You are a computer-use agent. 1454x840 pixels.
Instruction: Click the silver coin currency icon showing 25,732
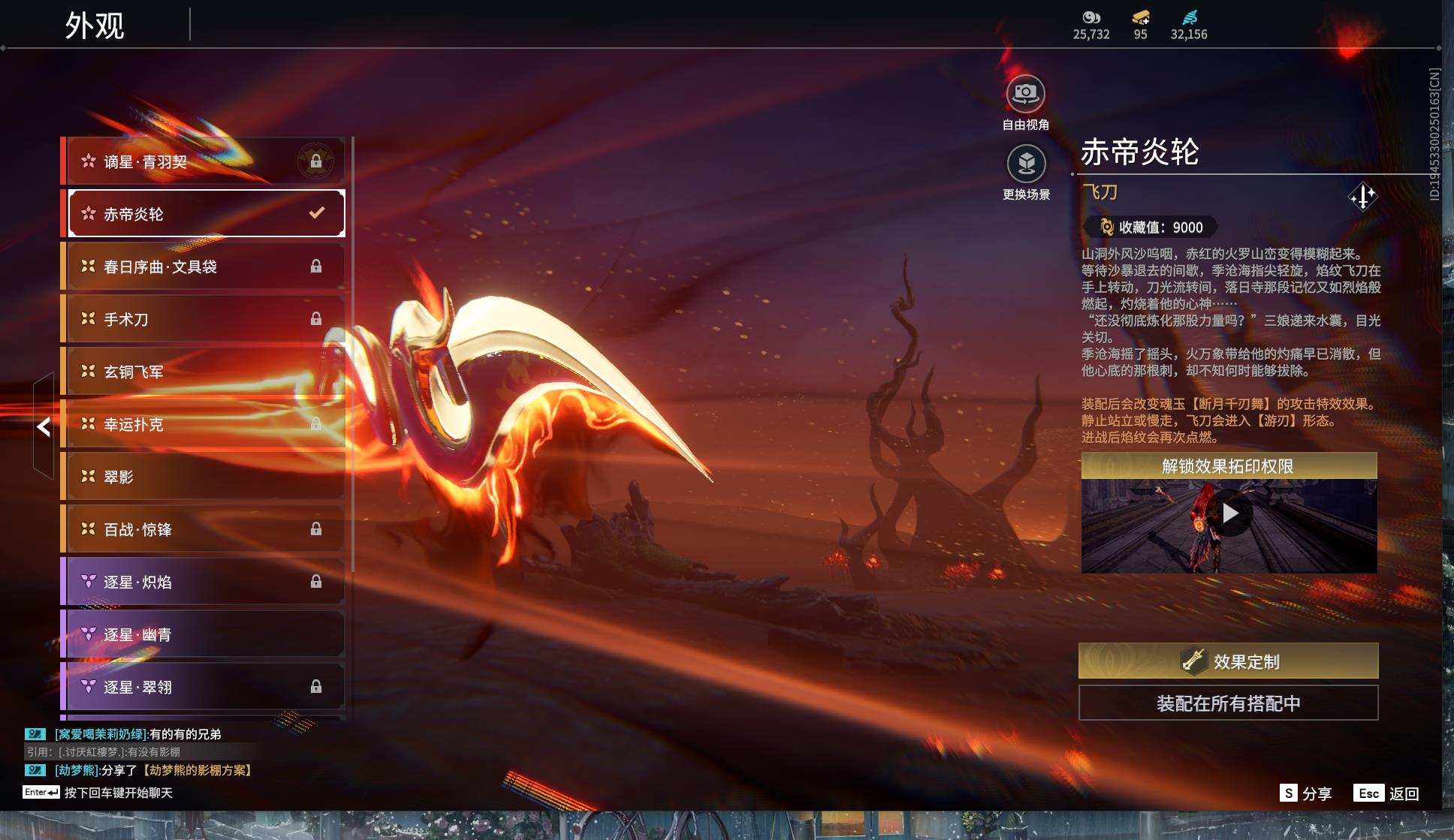click(1091, 17)
